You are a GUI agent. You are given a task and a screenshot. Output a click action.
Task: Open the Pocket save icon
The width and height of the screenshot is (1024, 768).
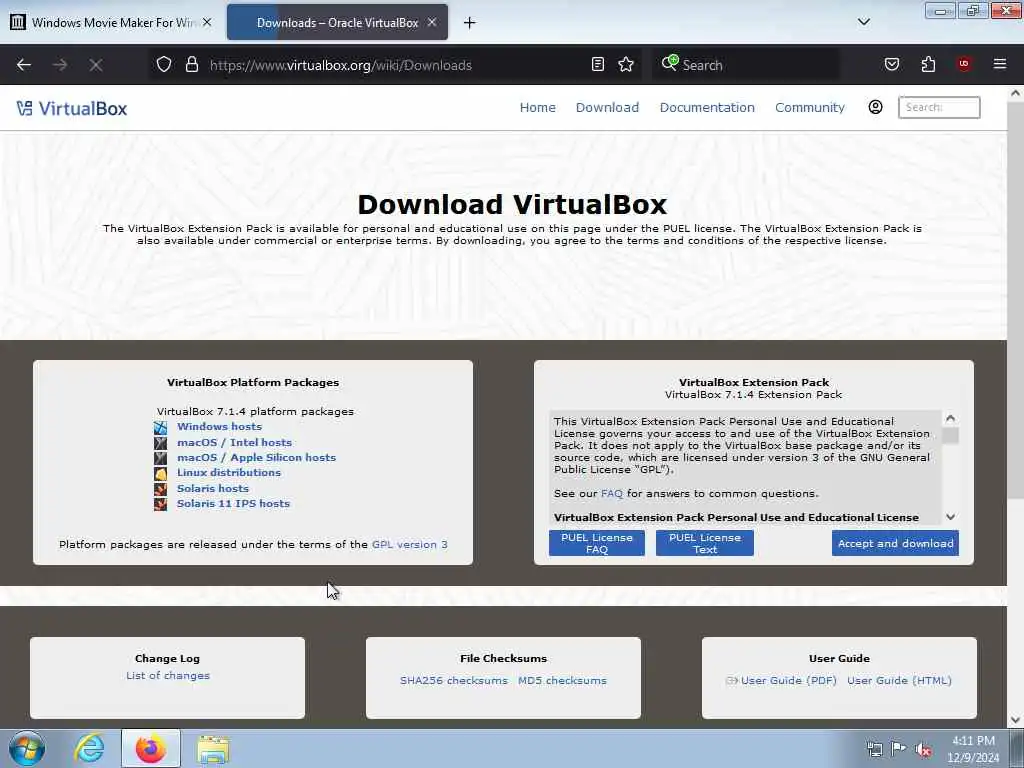tap(891, 64)
